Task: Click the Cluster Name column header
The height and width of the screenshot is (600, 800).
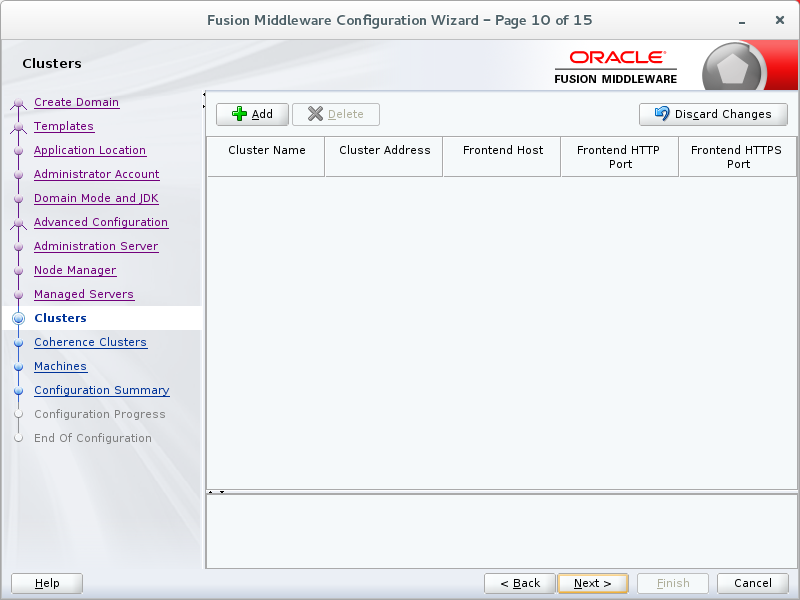Action: (266, 157)
